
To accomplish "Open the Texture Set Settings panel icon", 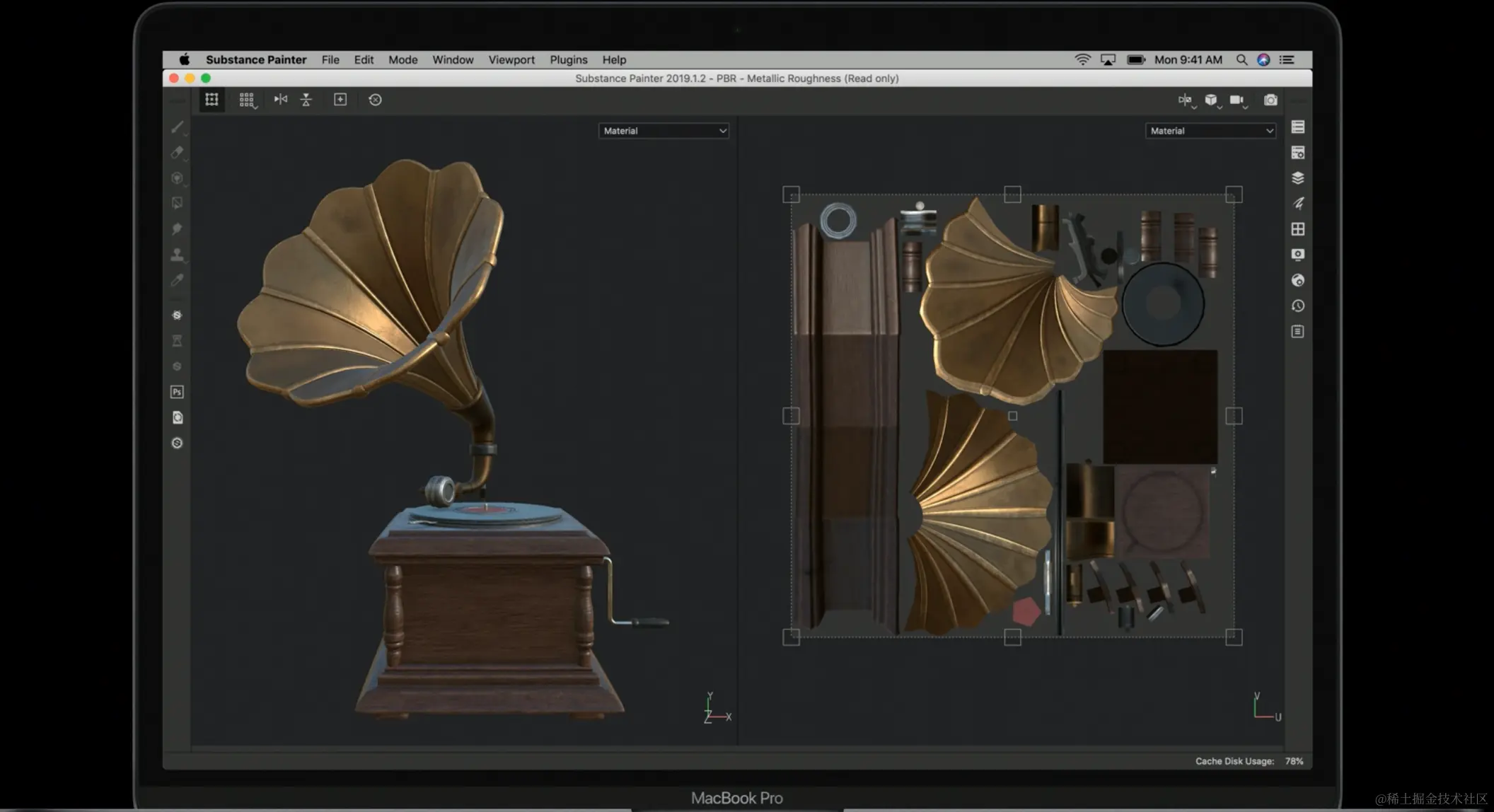I will click(1298, 153).
